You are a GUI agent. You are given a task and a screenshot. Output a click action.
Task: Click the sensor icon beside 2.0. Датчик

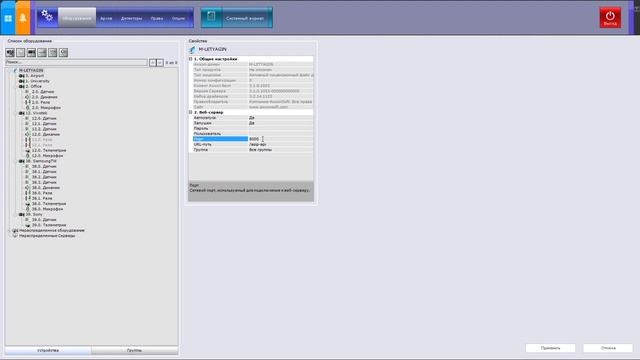pyautogui.click(x=28, y=92)
